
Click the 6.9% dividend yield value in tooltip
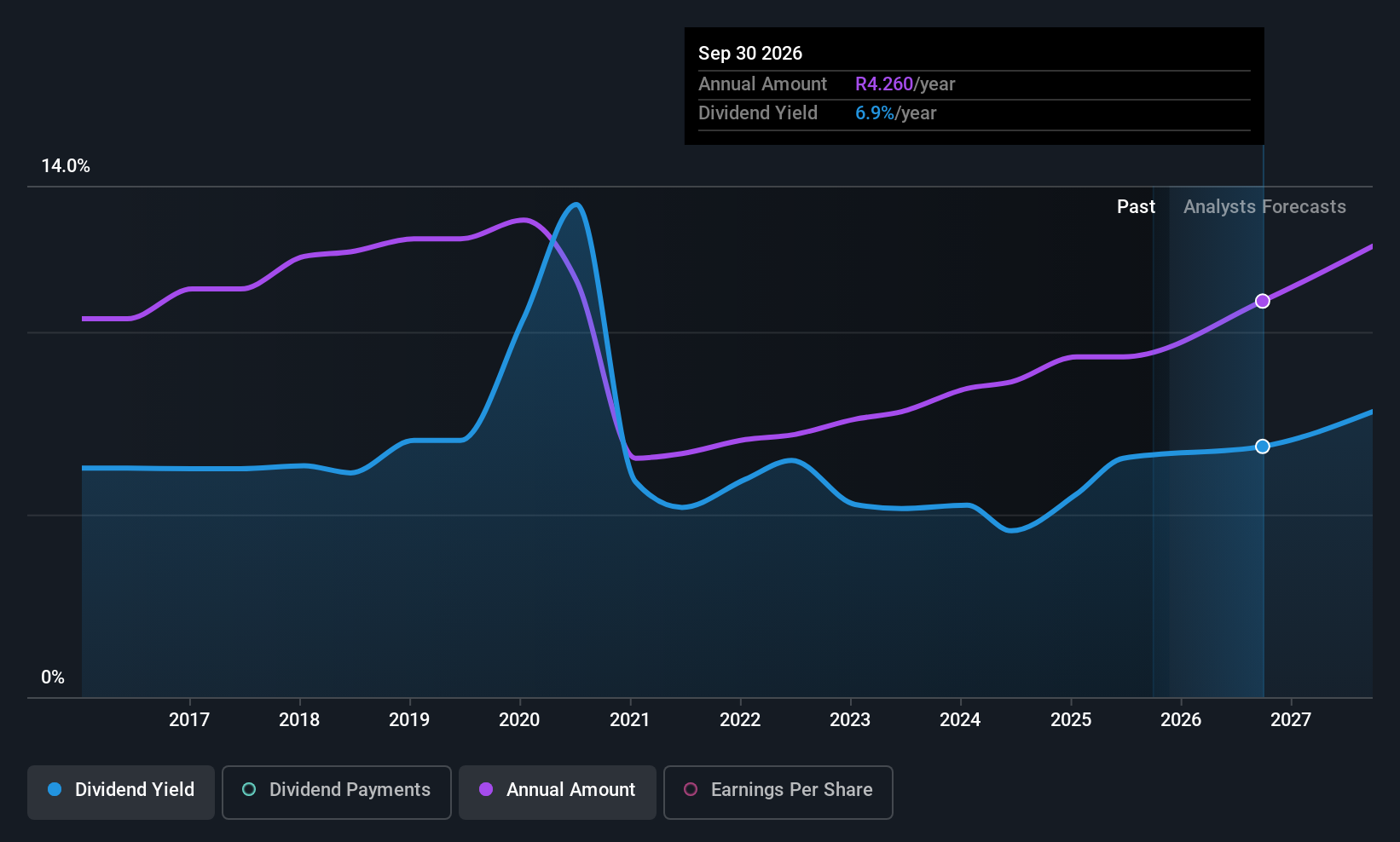pyautogui.click(x=875, y=113)
